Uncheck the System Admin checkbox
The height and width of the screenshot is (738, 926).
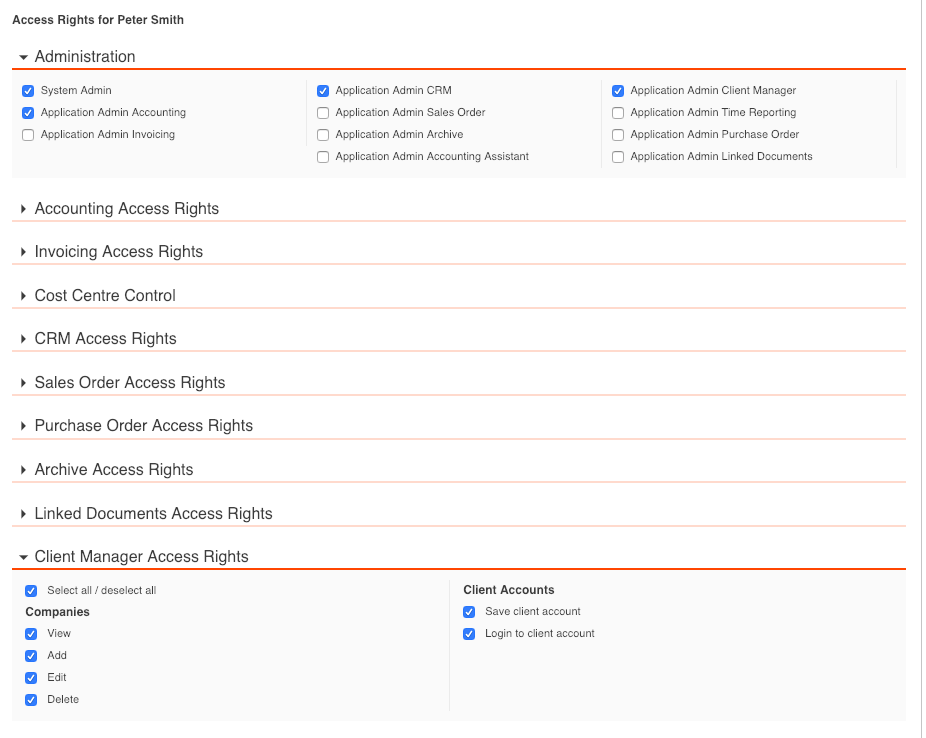28,91
